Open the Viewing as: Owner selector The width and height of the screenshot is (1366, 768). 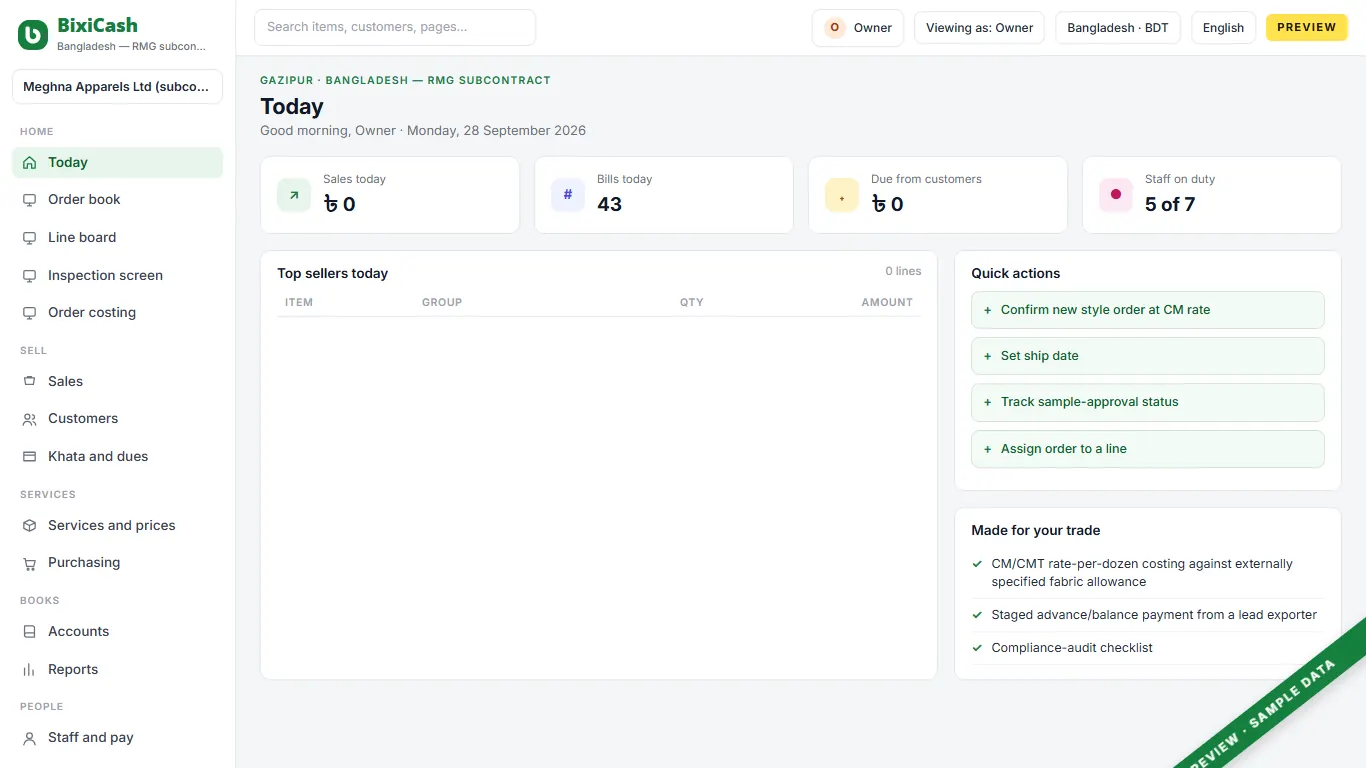[x=980, y=28]
